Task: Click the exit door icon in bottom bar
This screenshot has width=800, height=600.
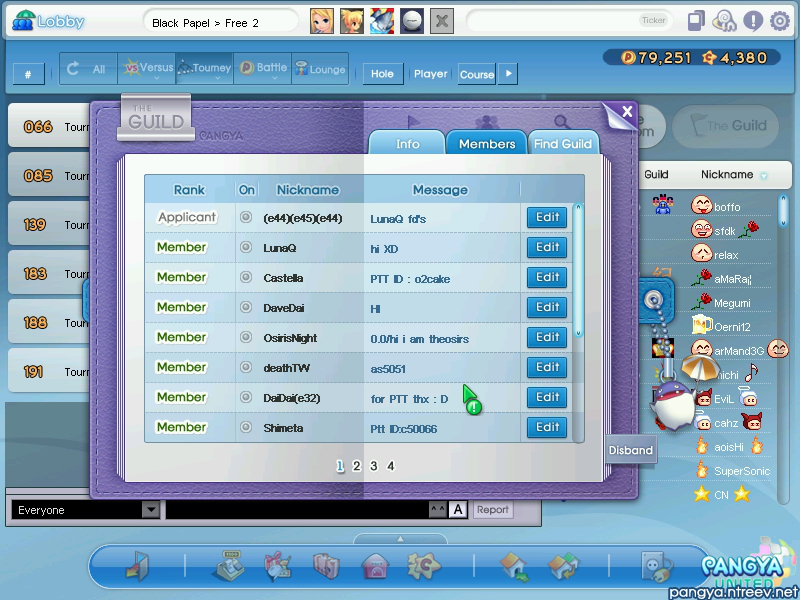Action: pos(138,566)
